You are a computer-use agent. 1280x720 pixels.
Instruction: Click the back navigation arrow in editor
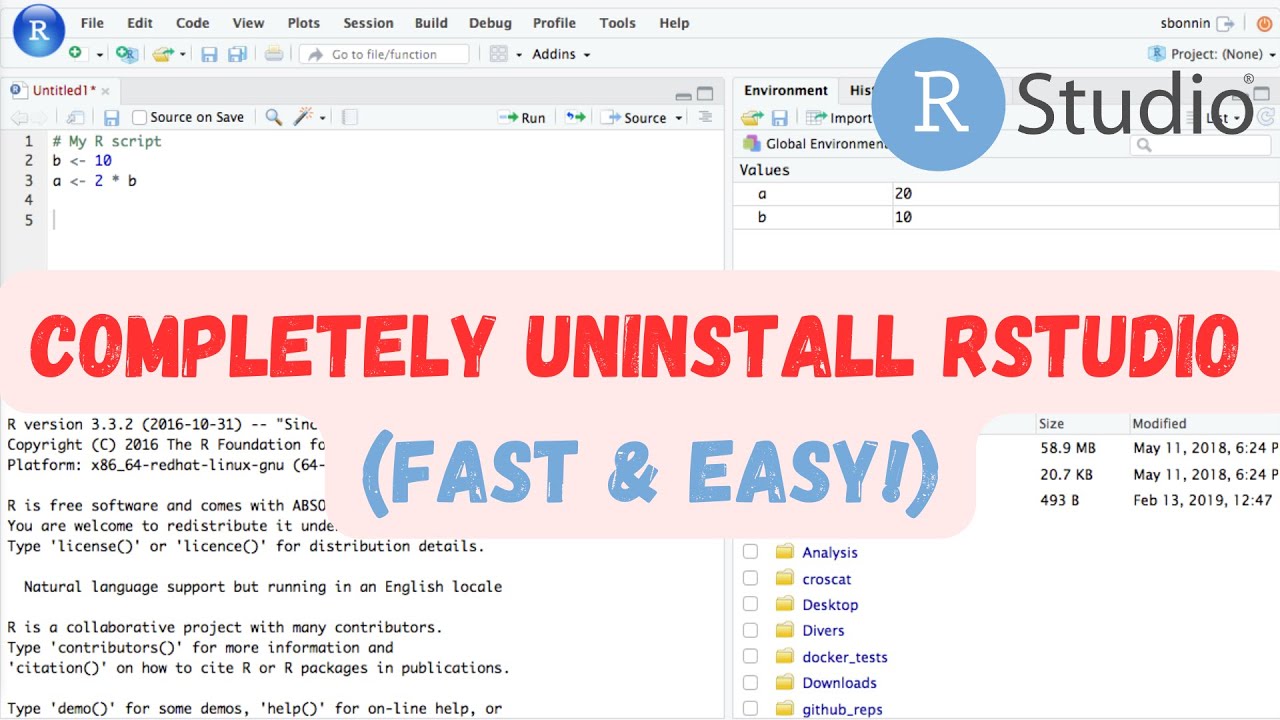point(20,117)
